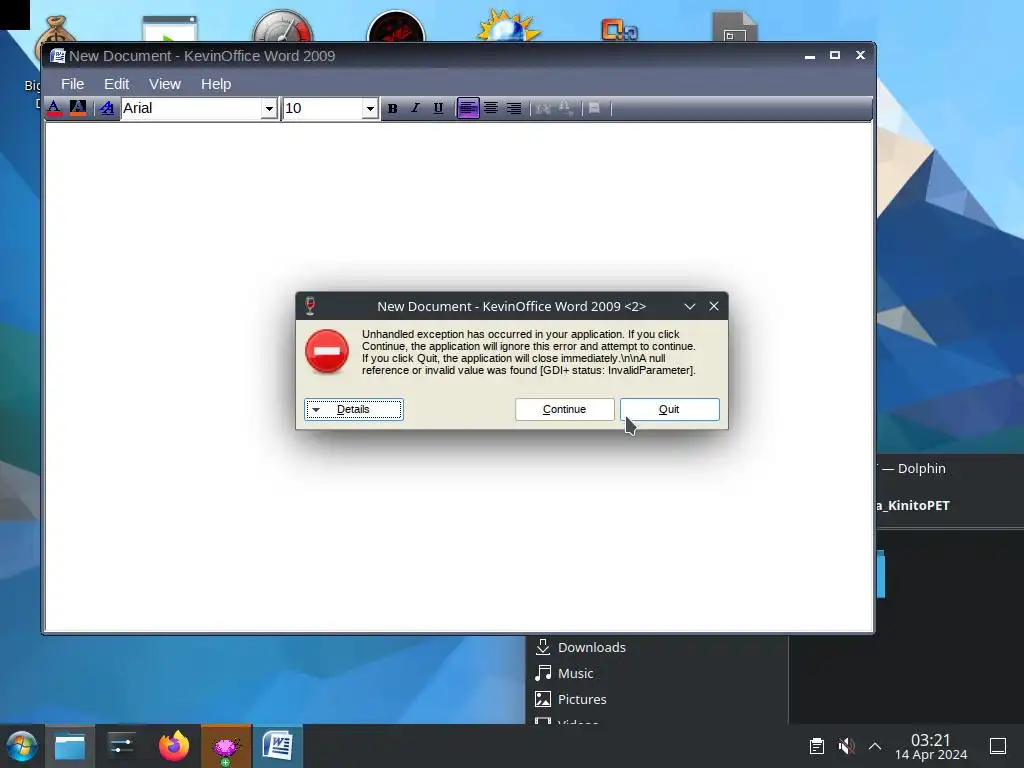Select align right
This screenshot has width=1024, height=768.
coord(514,108)
